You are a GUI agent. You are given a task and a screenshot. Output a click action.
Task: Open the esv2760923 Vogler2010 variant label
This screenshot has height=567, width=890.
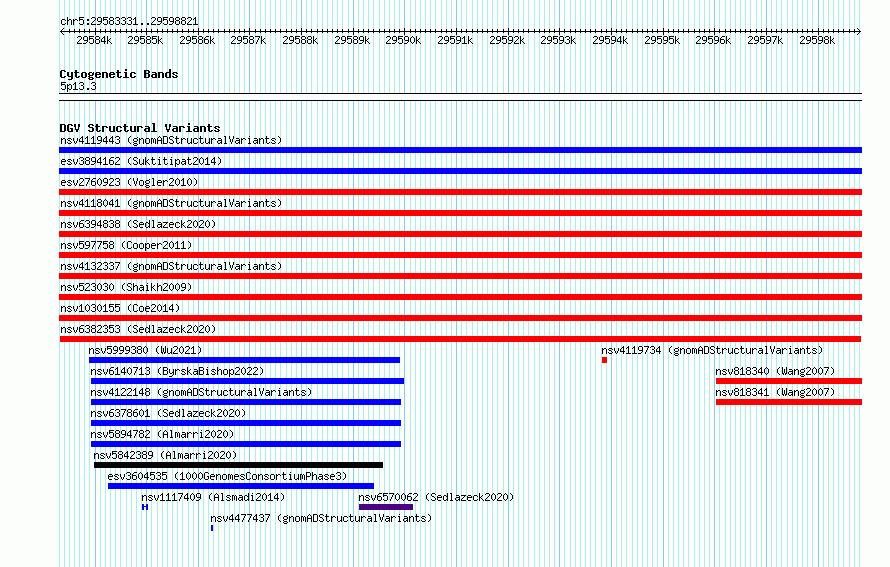tap(129, 182)
